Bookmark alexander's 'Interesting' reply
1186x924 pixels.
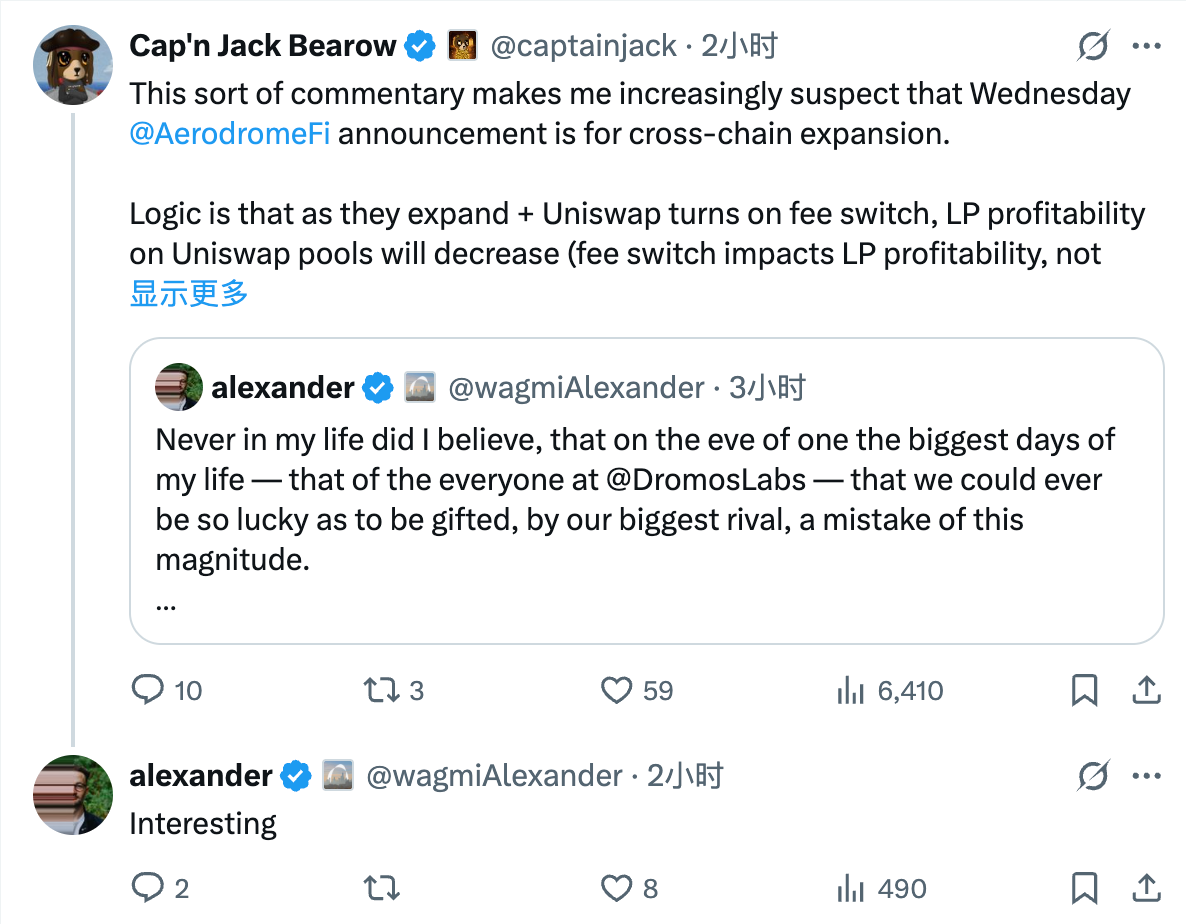coord(1084,888)
